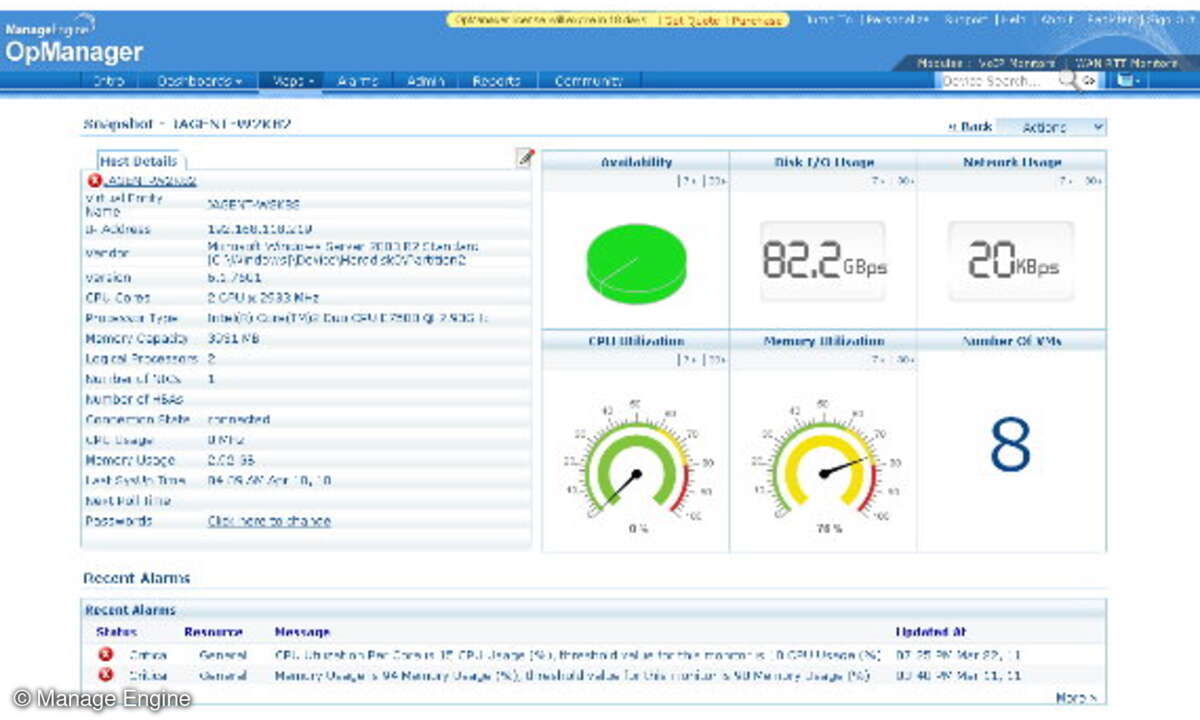Show 30-day view for Network Usage

pyautogui.click(x=1093, y=181)
